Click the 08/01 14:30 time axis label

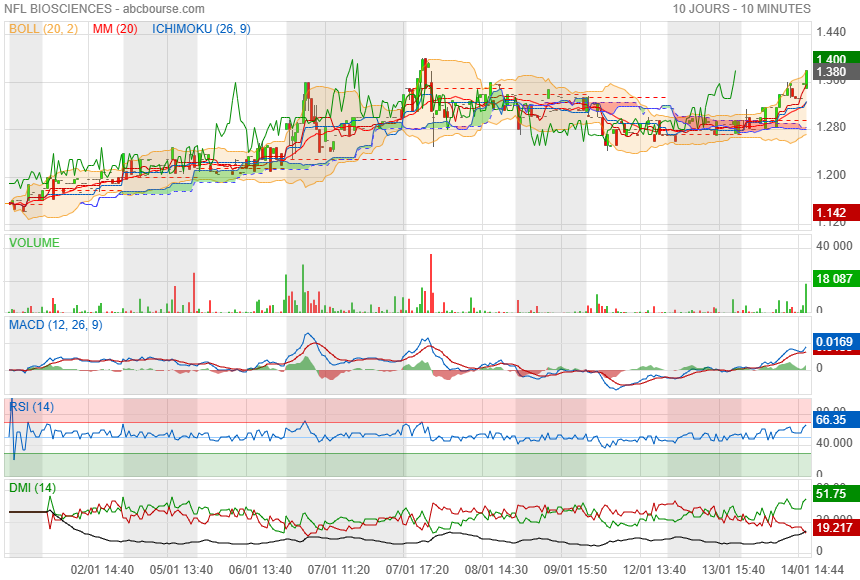coord(495,569)
